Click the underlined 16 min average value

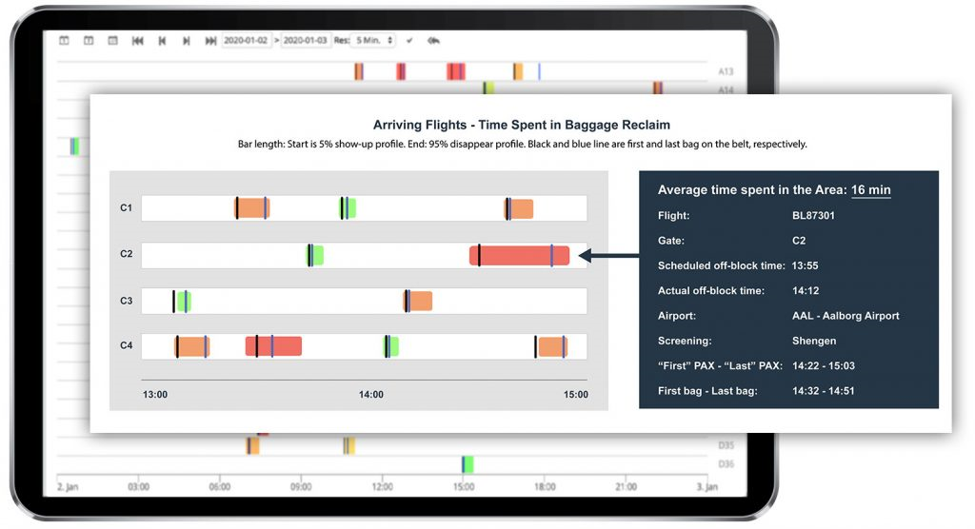point(870,190)
